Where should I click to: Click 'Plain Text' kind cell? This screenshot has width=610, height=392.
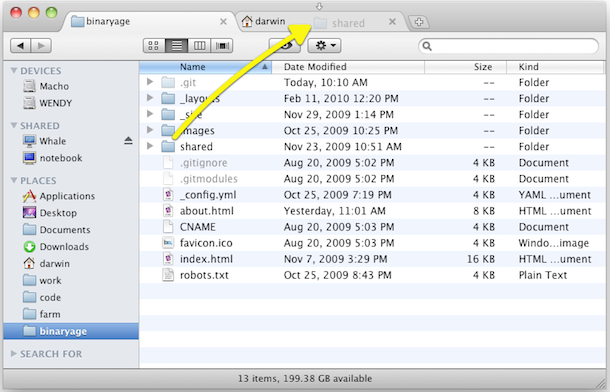point(543,275)
